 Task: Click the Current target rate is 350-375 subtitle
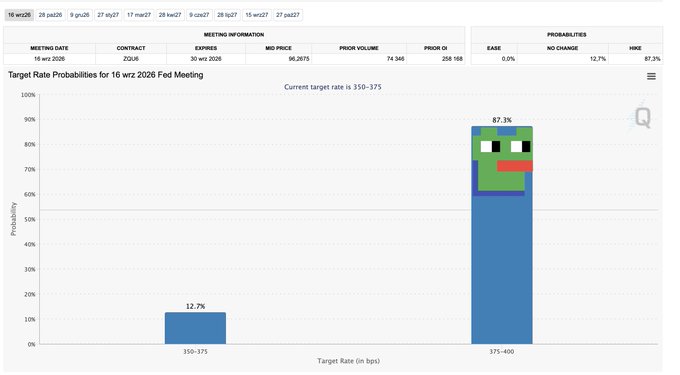click(x=333, y=87)
